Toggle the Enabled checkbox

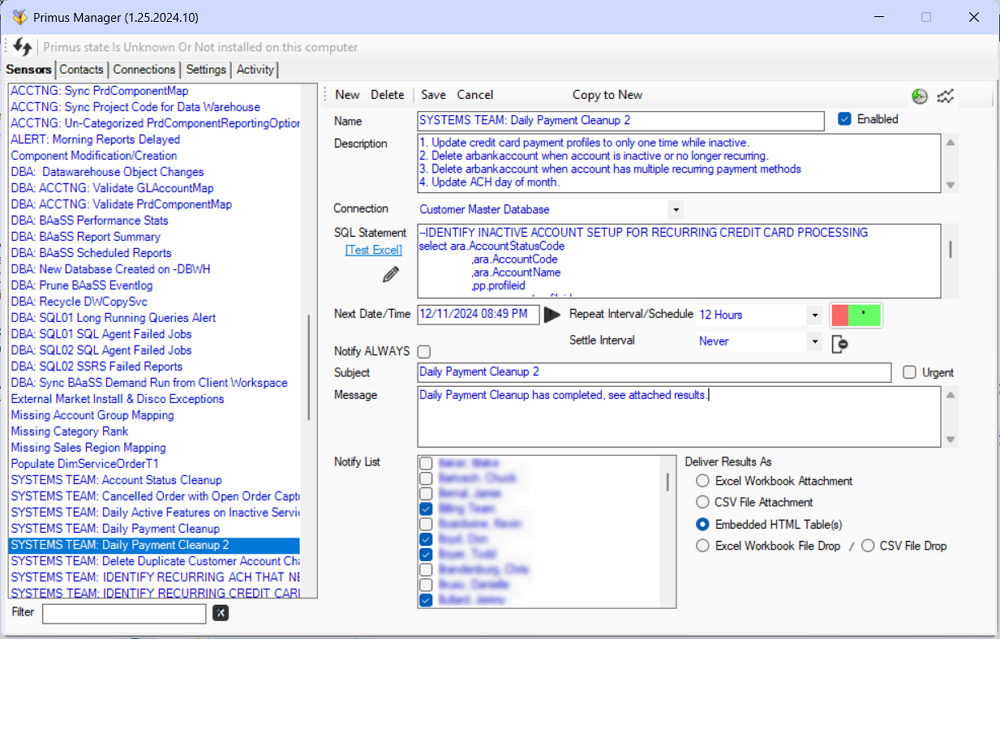click(x=844, y=119)
